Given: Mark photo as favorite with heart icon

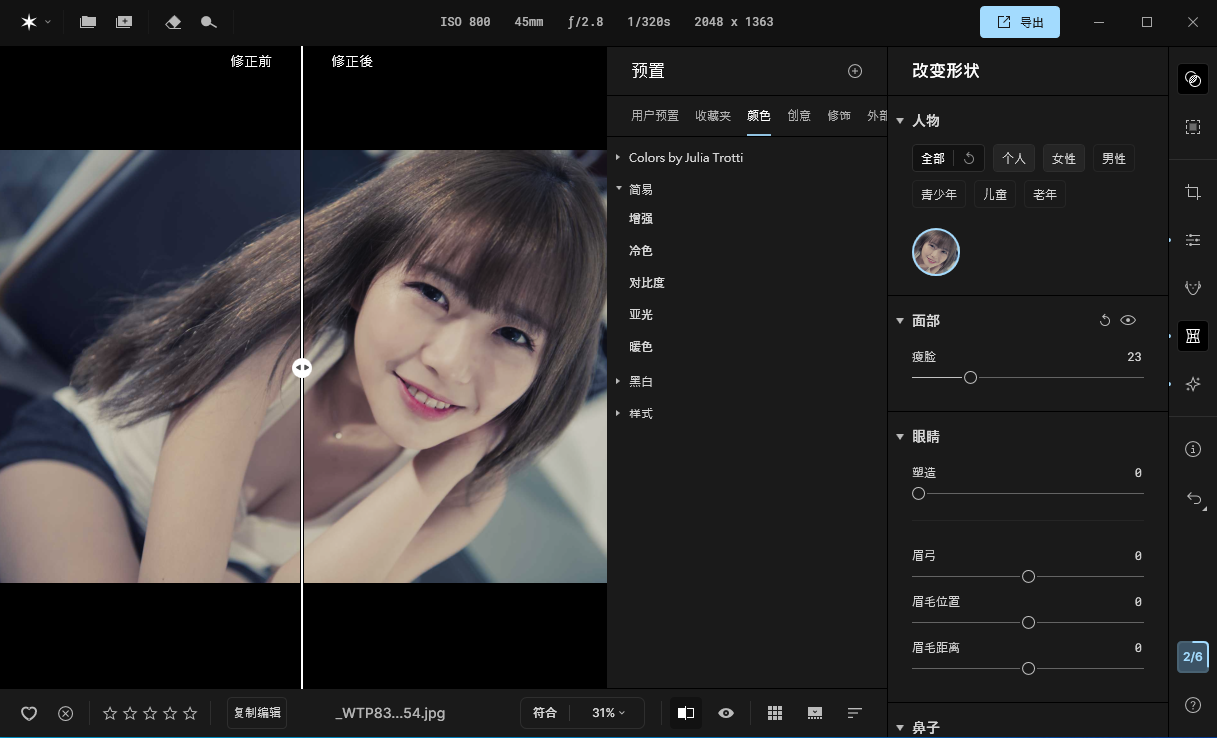Looking at the screenshot, I should click(29, 713).
